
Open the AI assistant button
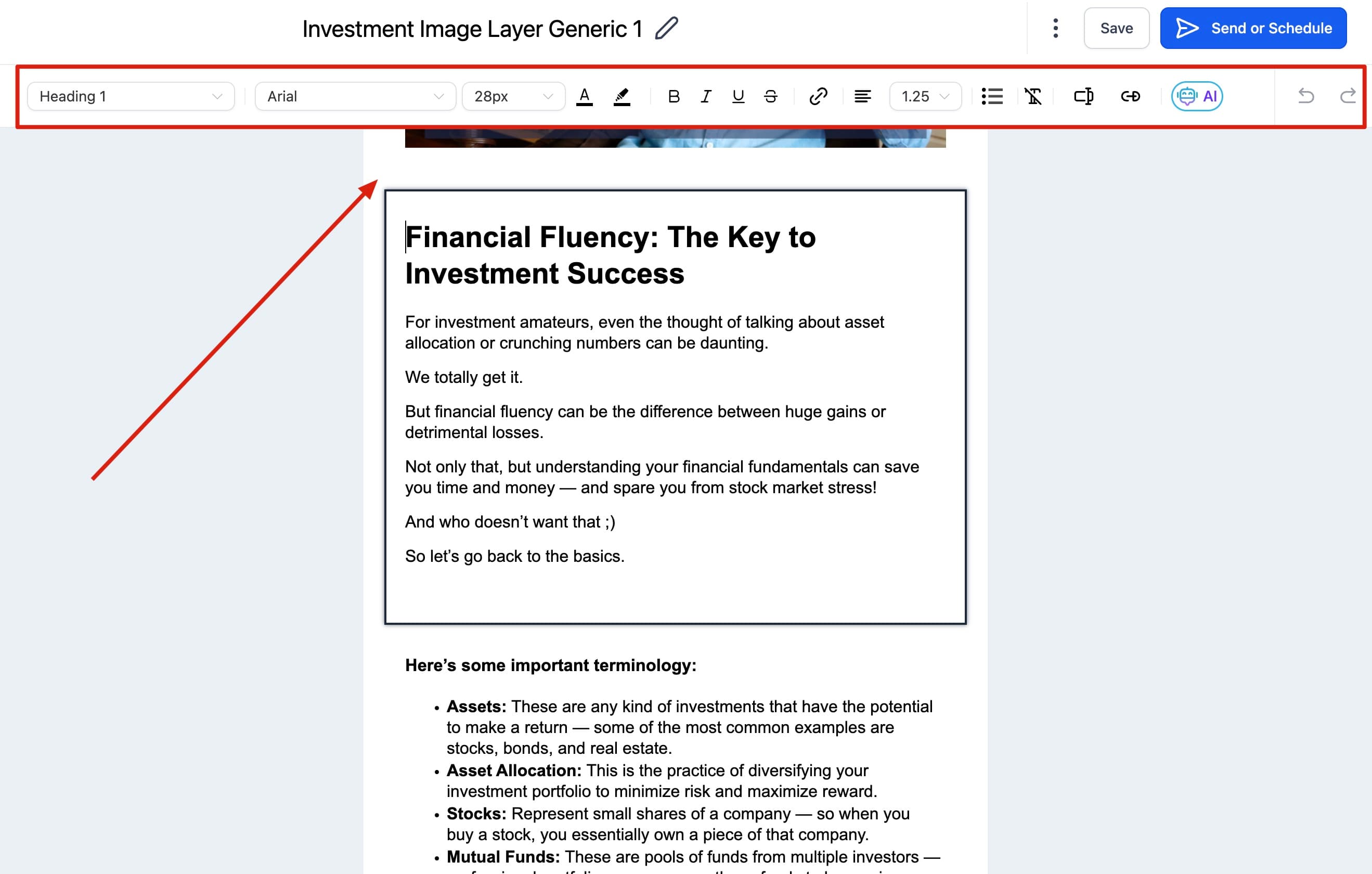pyautogui.click(x=1197, y=96)
